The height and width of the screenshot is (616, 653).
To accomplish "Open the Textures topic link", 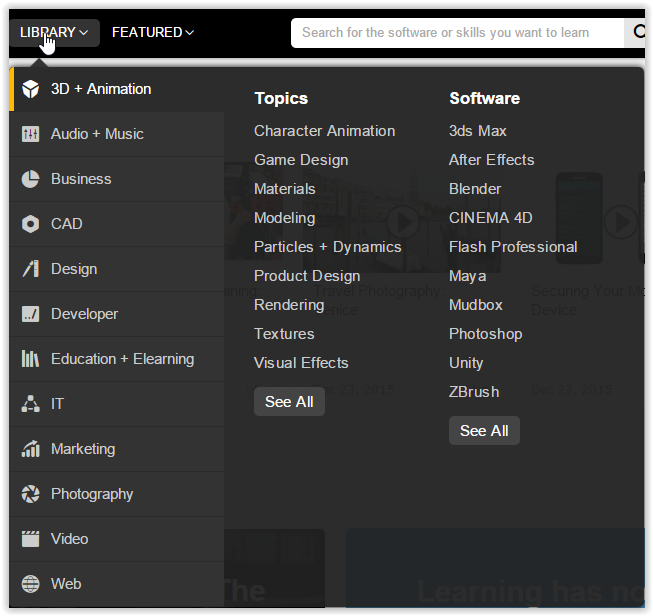I will [x=284, y=334].
